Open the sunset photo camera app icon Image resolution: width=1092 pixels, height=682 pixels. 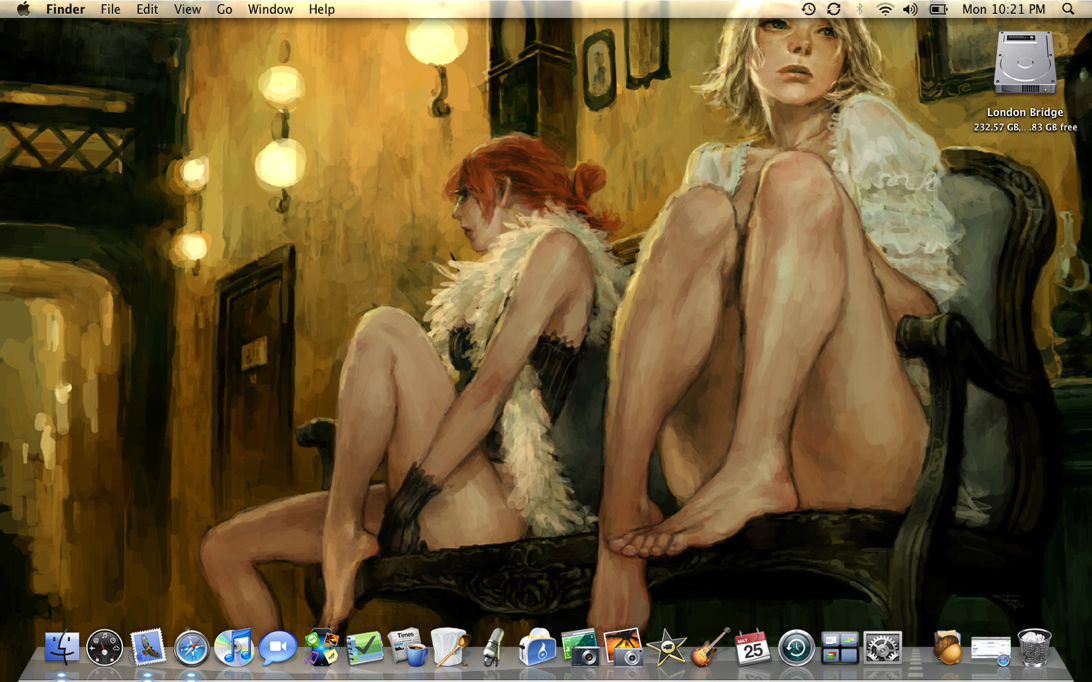(x=623, y=647)
